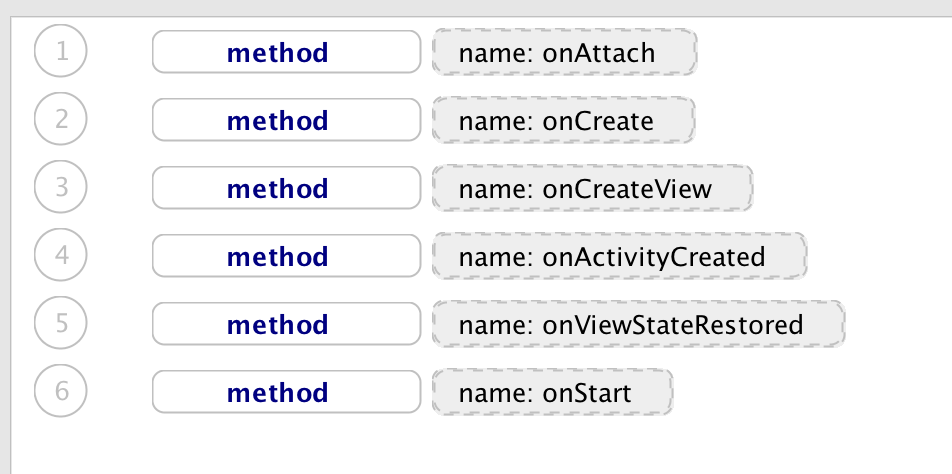Click the circled number 4 marker
Screen dimensions: 952x474
pos(61,255)
